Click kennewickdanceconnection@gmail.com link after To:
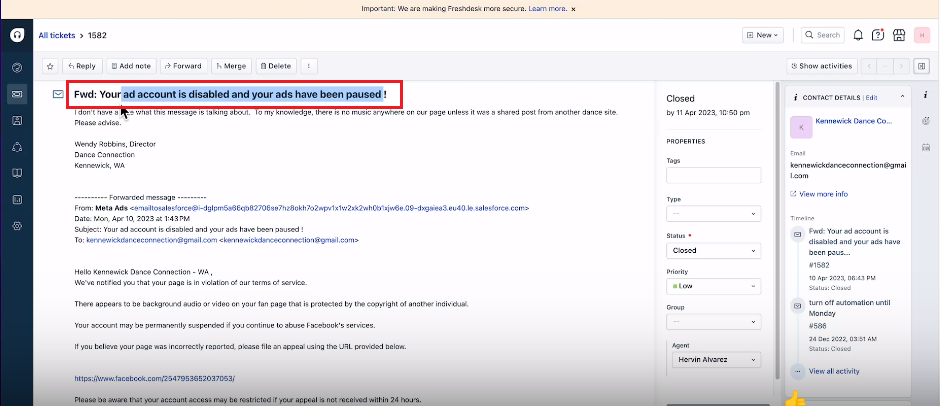 click(x=152, y=240)
